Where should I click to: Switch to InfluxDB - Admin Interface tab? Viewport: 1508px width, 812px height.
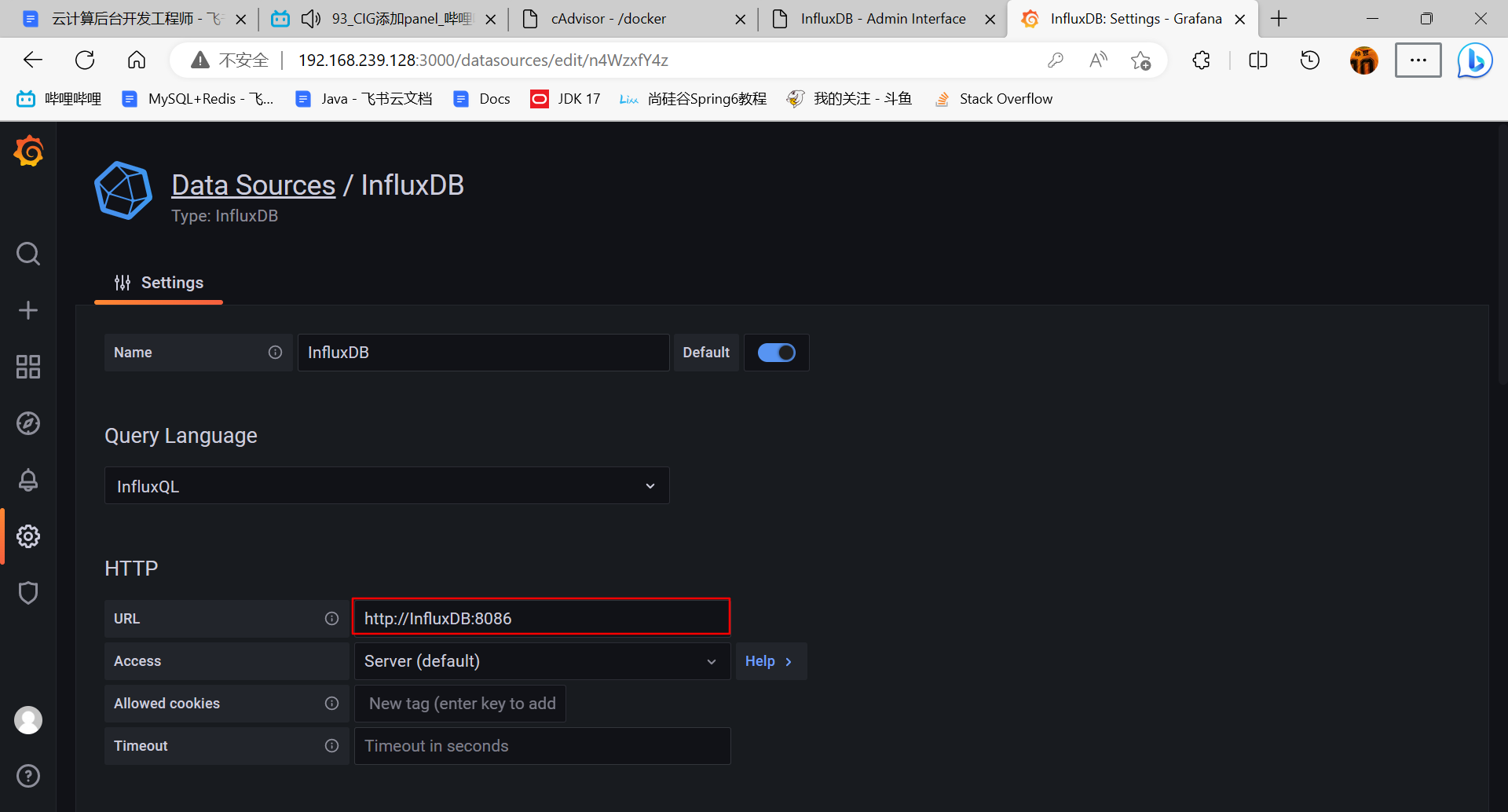(x=883, y=19)
